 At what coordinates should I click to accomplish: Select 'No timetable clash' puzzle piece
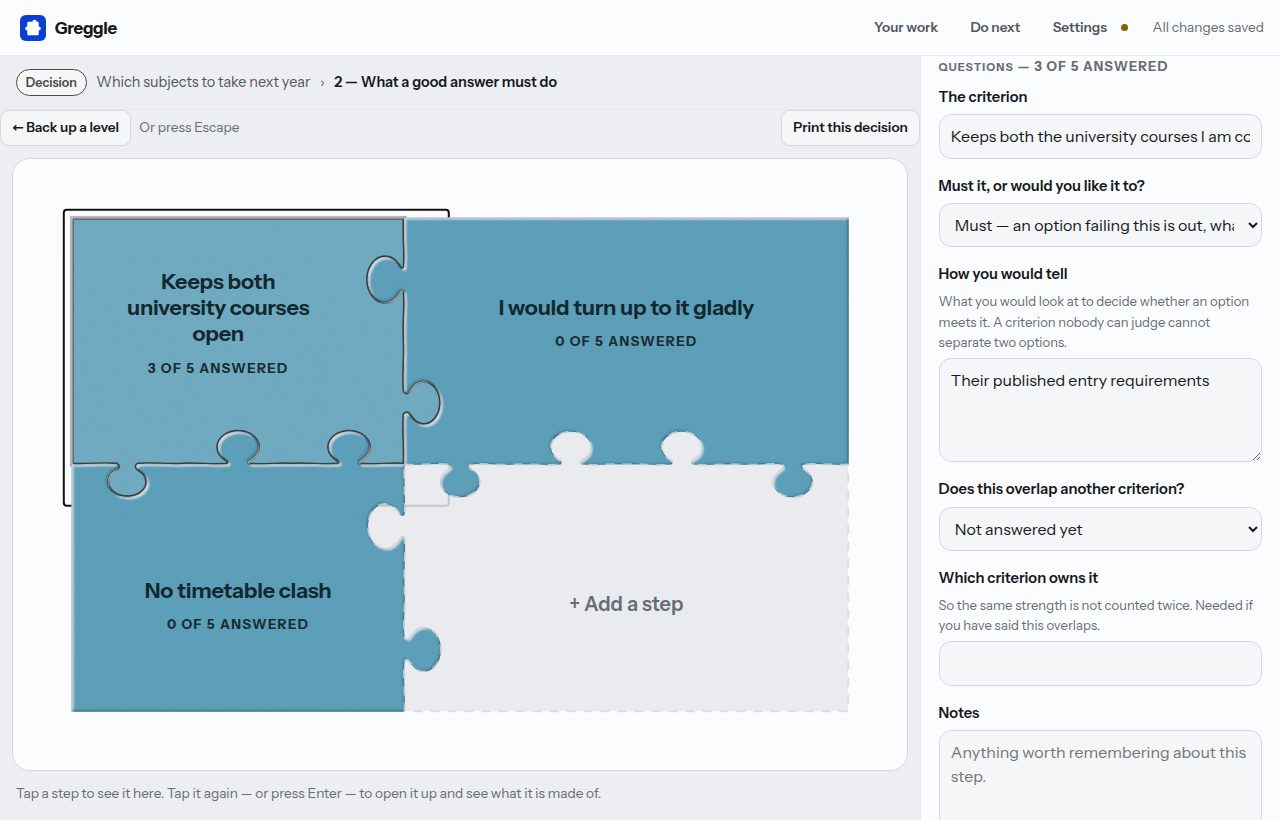pos(237,589)
